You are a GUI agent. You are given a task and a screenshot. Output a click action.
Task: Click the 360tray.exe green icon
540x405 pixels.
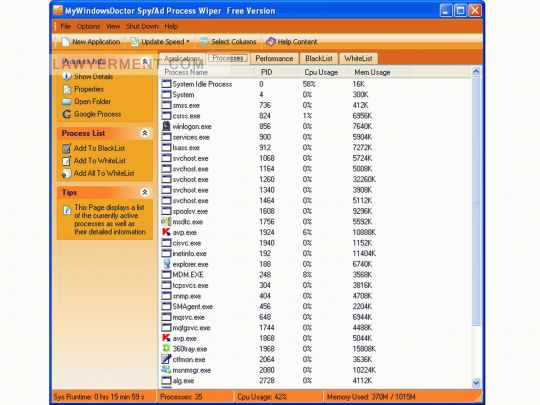166,349
